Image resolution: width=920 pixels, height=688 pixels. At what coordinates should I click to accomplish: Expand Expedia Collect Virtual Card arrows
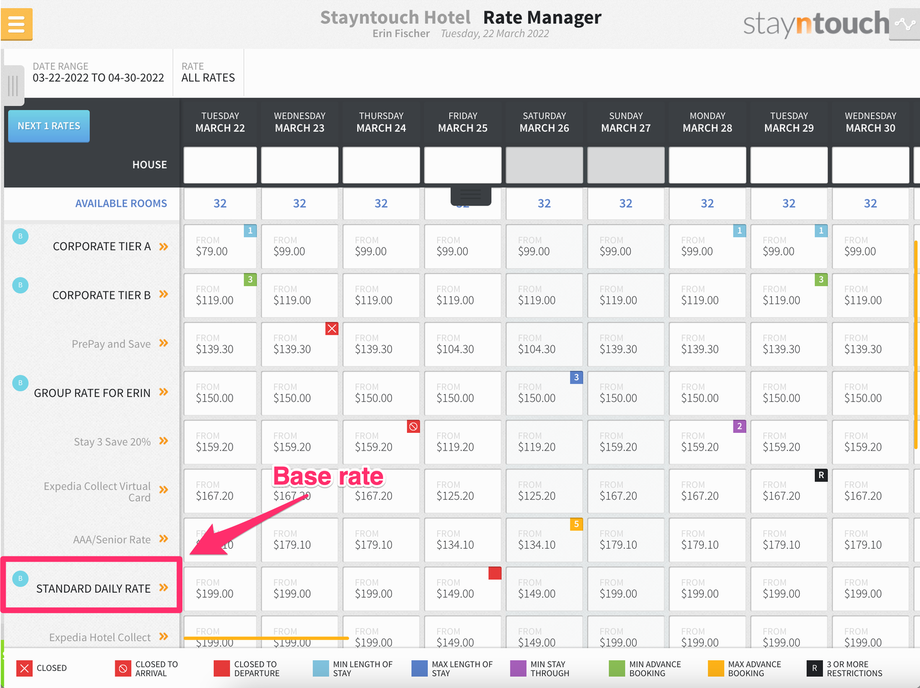(x=164, y=490)
